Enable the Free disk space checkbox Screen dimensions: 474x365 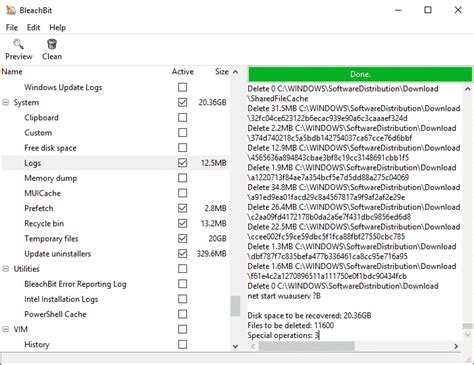(182, 148)
